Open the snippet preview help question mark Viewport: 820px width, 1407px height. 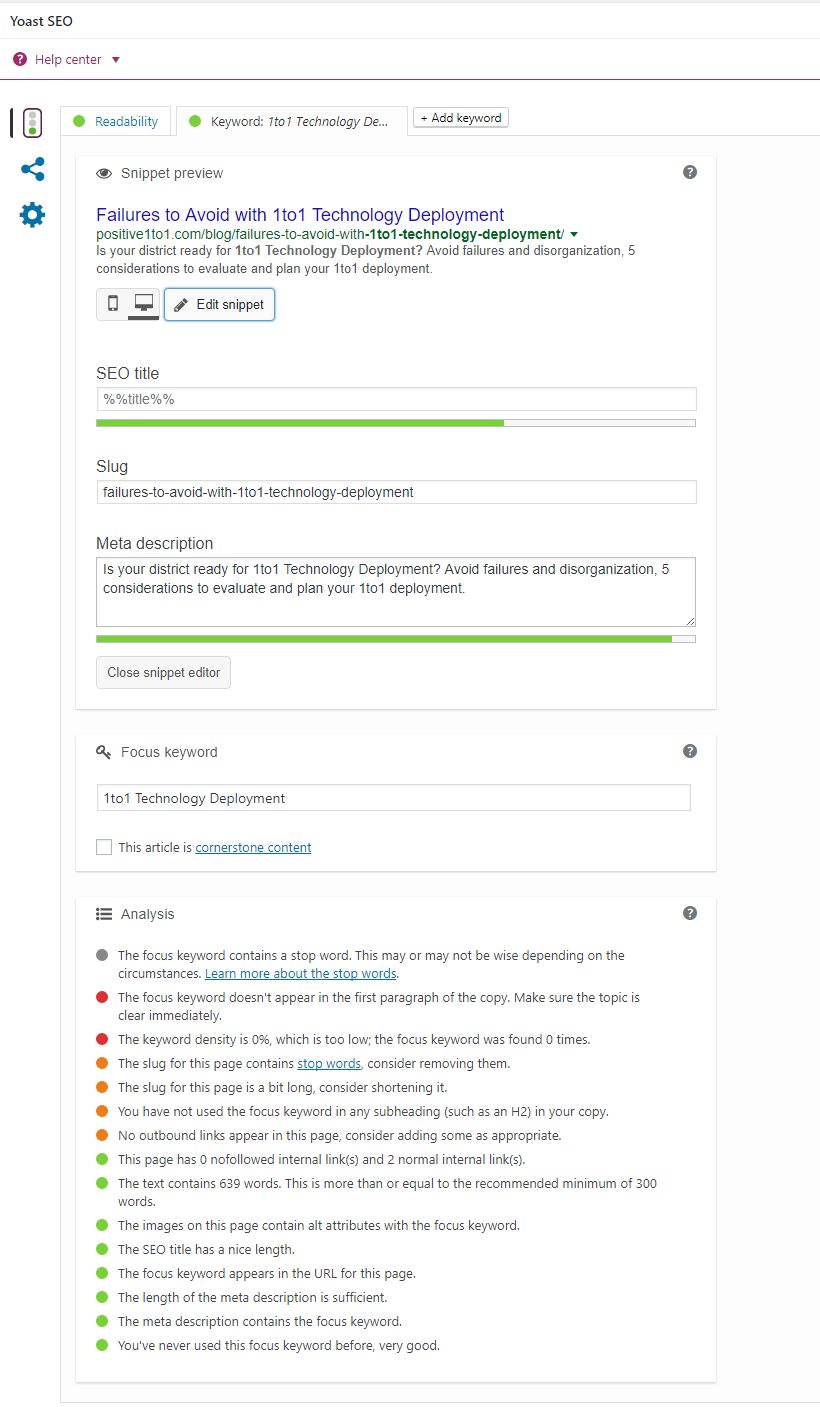pyautogui.click(x=690, y=171)
